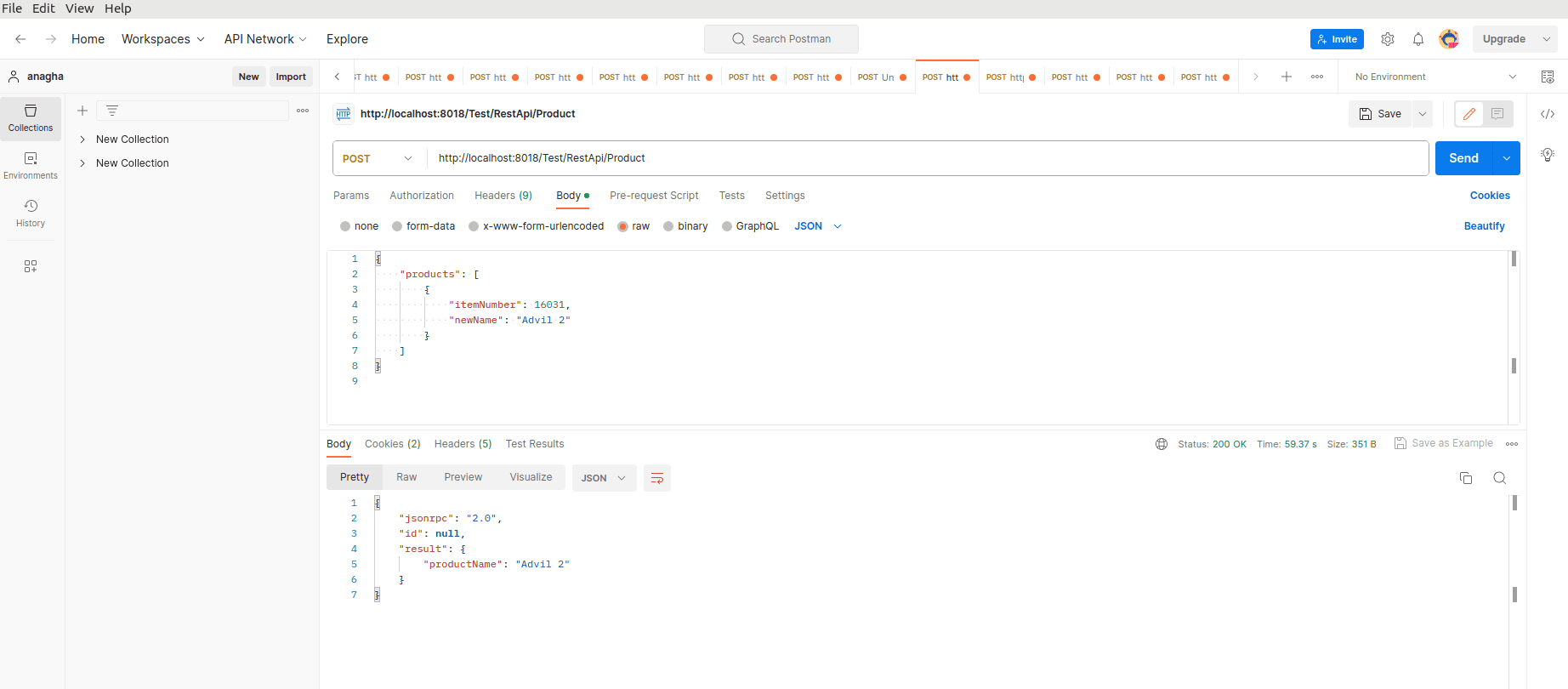Open the No Environment dropdown
Screen dimensions: 1568x689
(1435, 77)
